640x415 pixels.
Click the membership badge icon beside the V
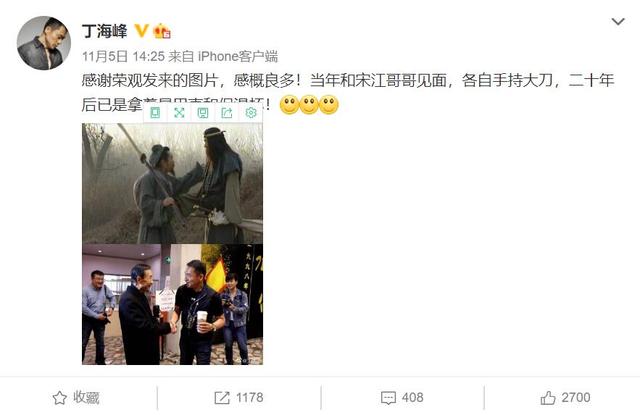pyautogui.click(x=162, y=31)
